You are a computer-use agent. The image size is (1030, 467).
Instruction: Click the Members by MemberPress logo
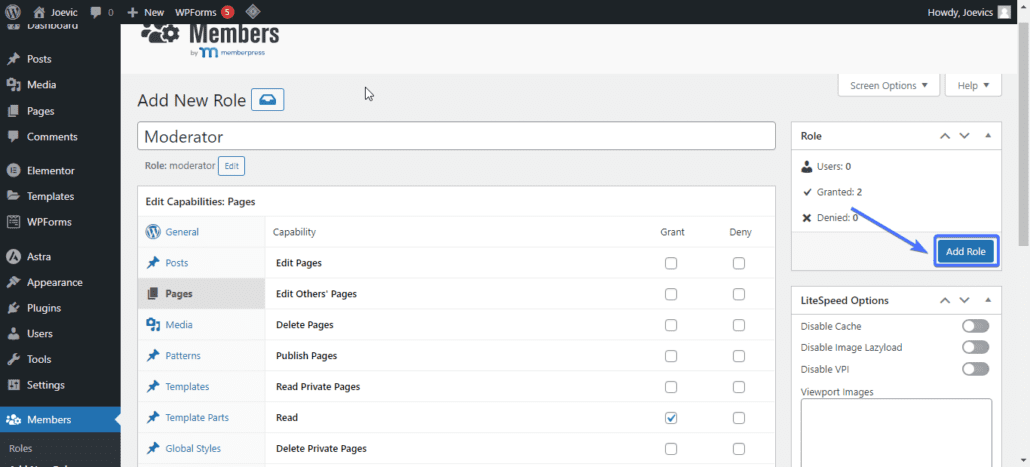click(210, 39)
